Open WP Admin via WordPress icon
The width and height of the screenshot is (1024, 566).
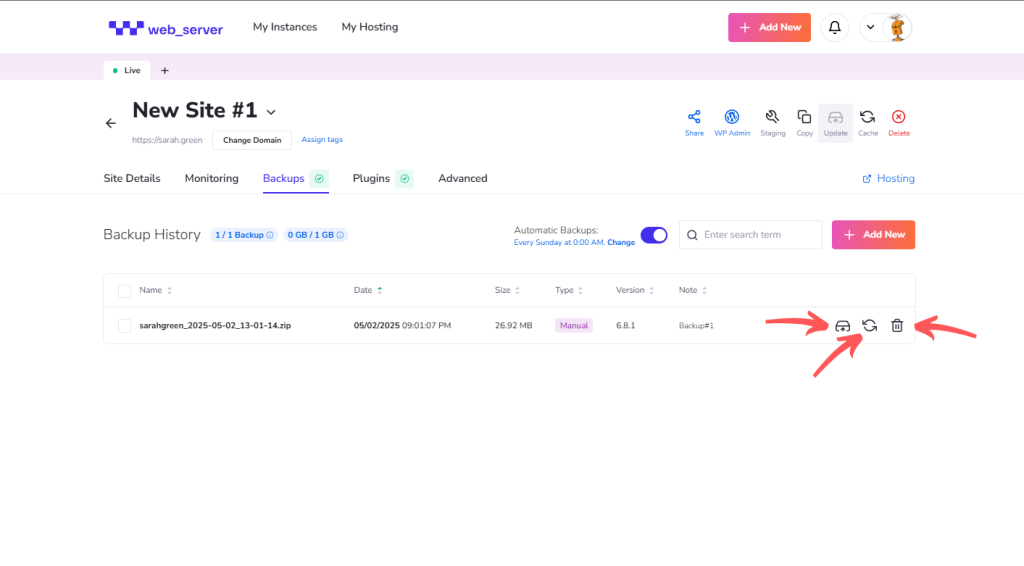[x=731, y=117]
